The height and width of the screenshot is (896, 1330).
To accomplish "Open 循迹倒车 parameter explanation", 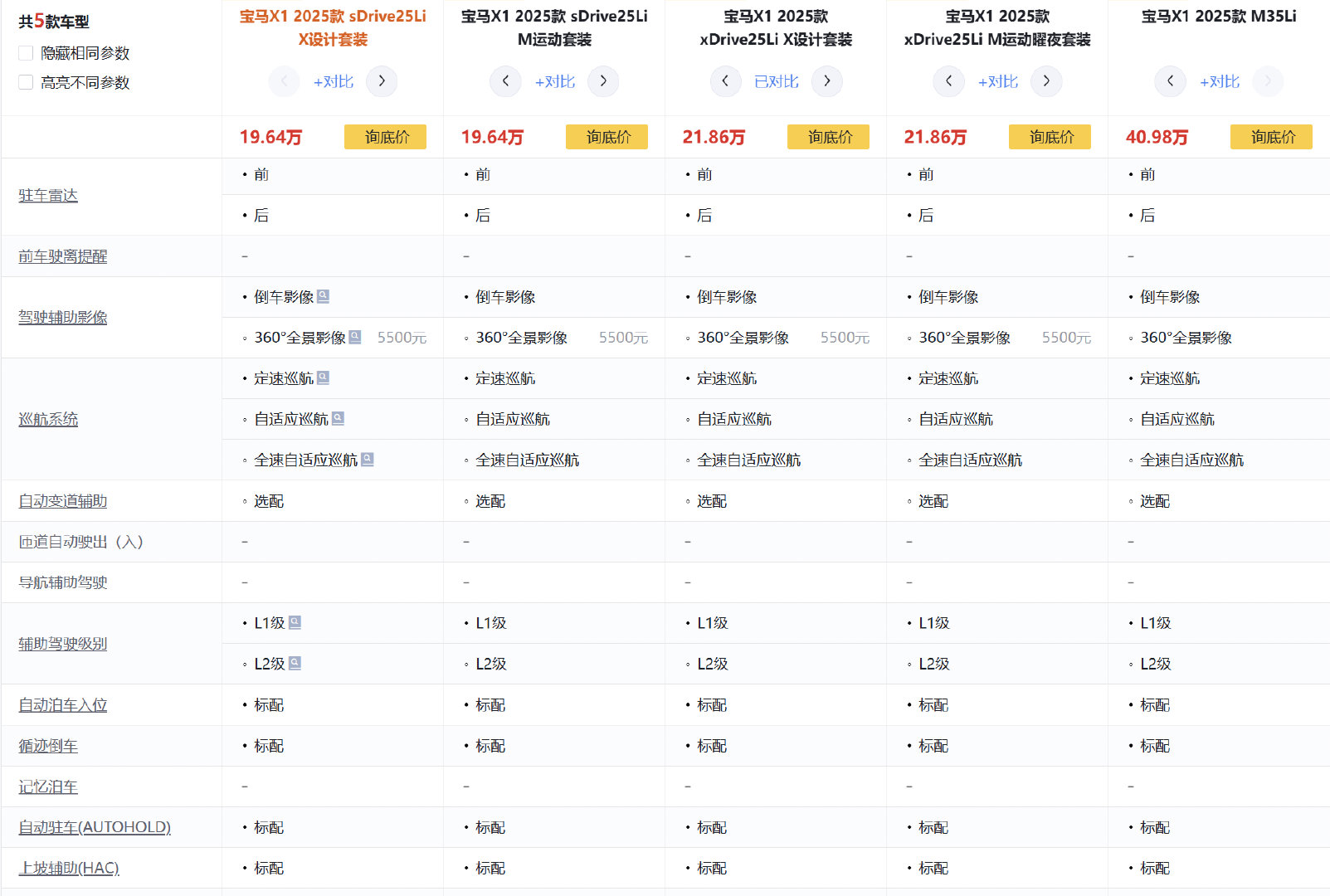I will tap(48, 746).
